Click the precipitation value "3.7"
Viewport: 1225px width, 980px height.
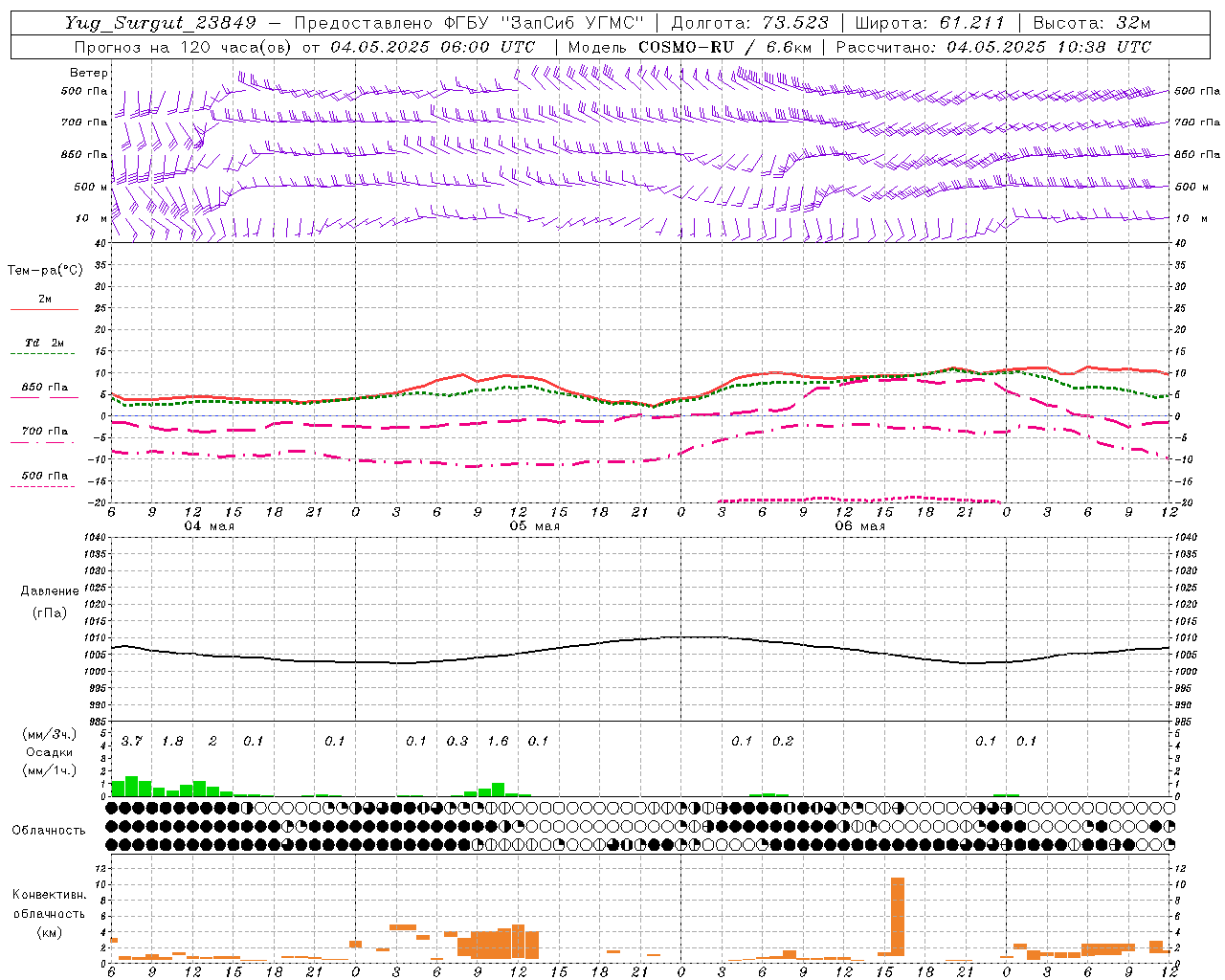tap(132, 741)
